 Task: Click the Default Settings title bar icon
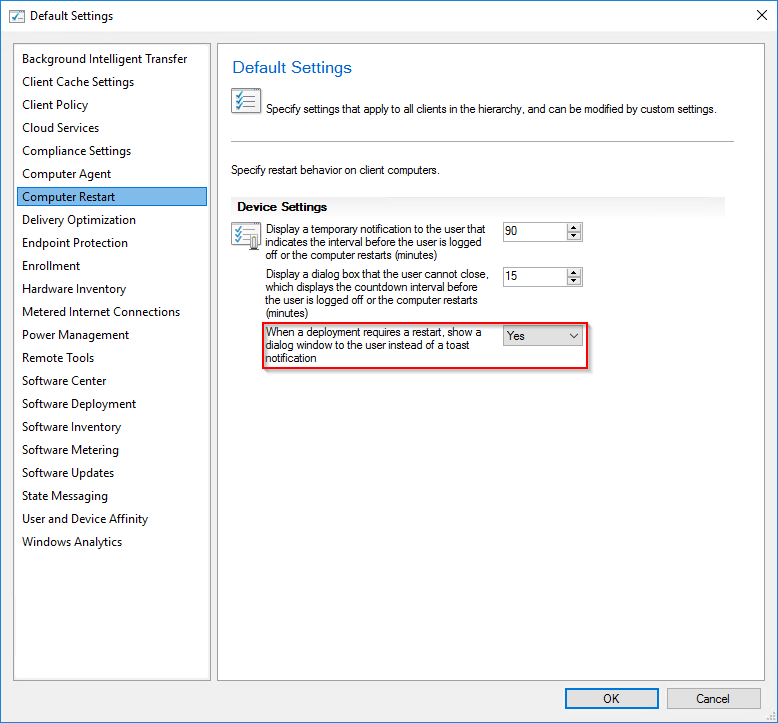point(16,16)
